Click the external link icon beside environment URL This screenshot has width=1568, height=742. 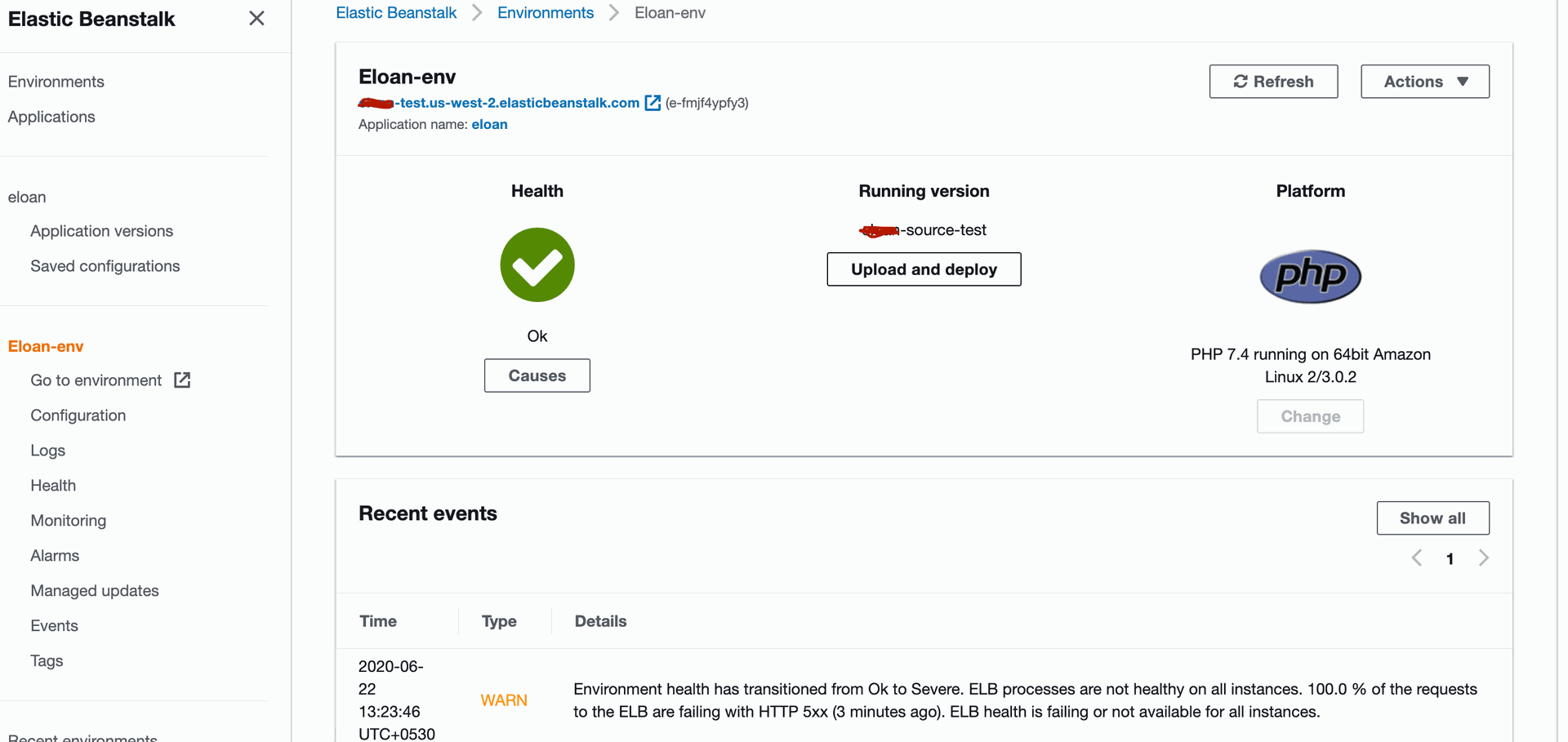tap(653, 103)
